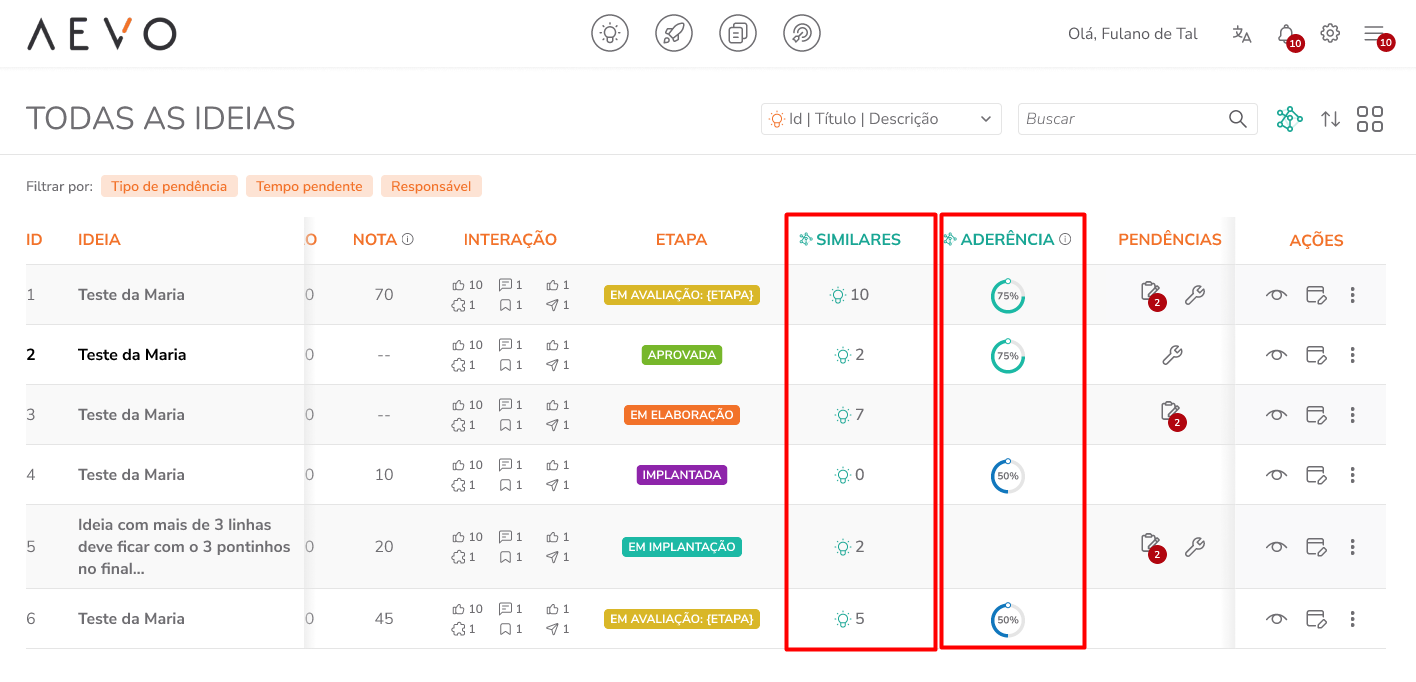The image size is (1416, 682).
Task: Sort by ID column header
Action: 34,240
